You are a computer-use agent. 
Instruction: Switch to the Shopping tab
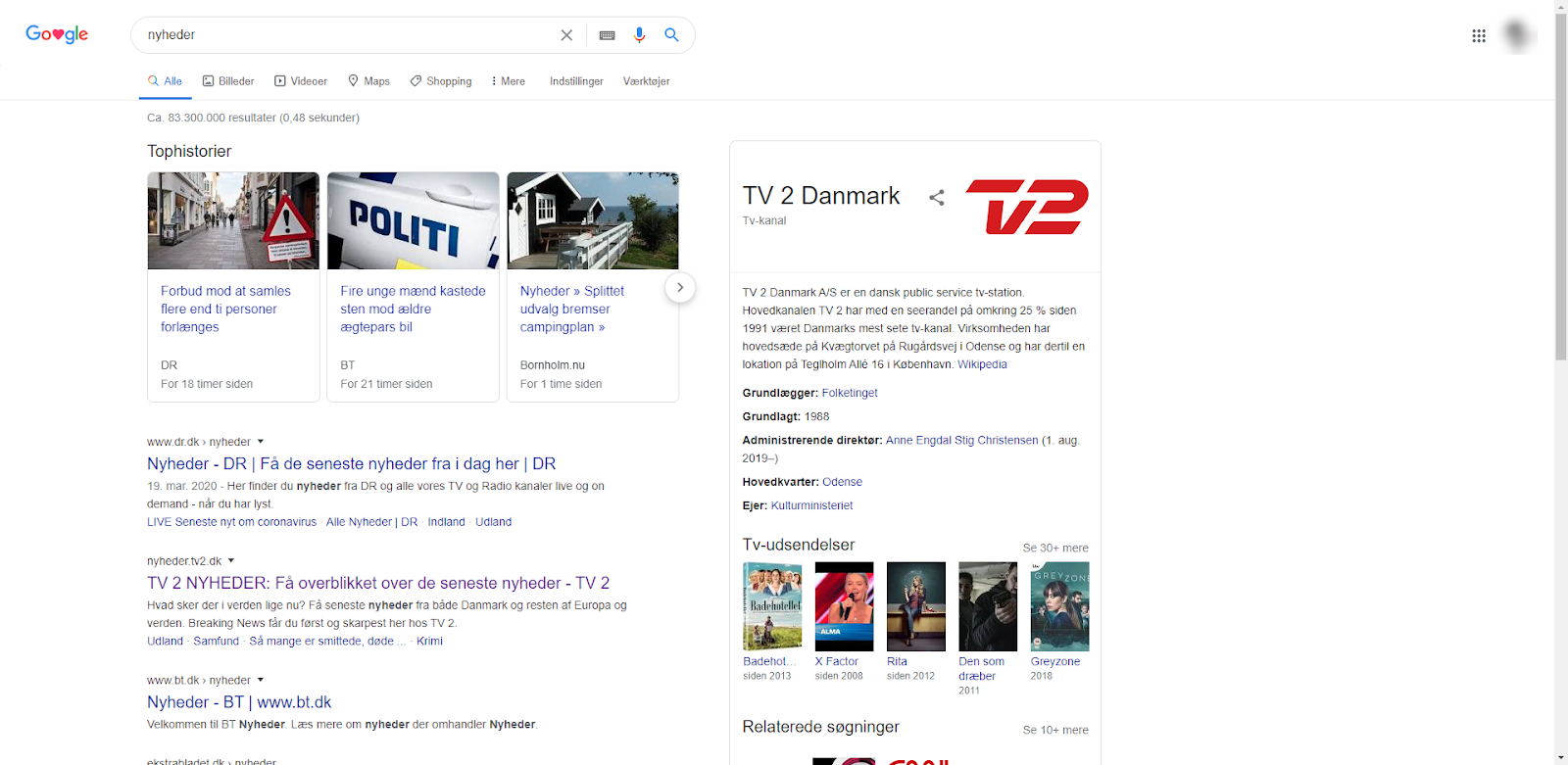pyautogui.click(x=441, y=81)
